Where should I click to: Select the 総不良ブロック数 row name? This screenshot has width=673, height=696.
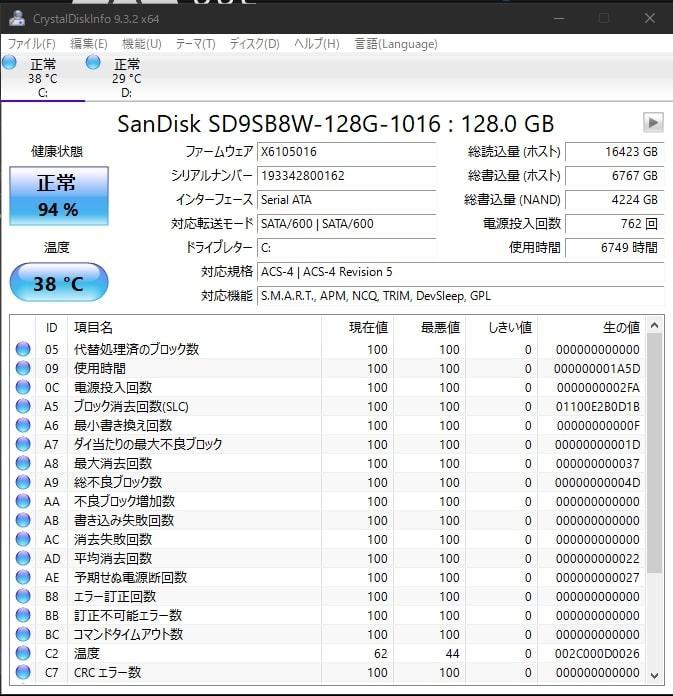click(118, 482)
